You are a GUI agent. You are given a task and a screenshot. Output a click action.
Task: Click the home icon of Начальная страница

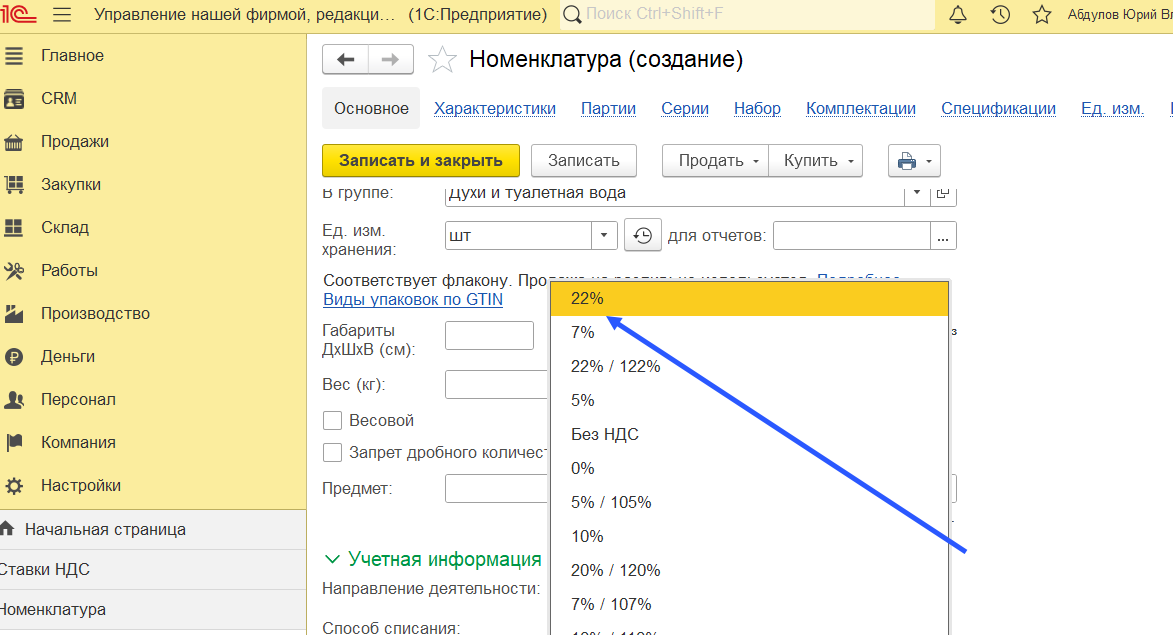pyautogui.click(x=7, y=529)
